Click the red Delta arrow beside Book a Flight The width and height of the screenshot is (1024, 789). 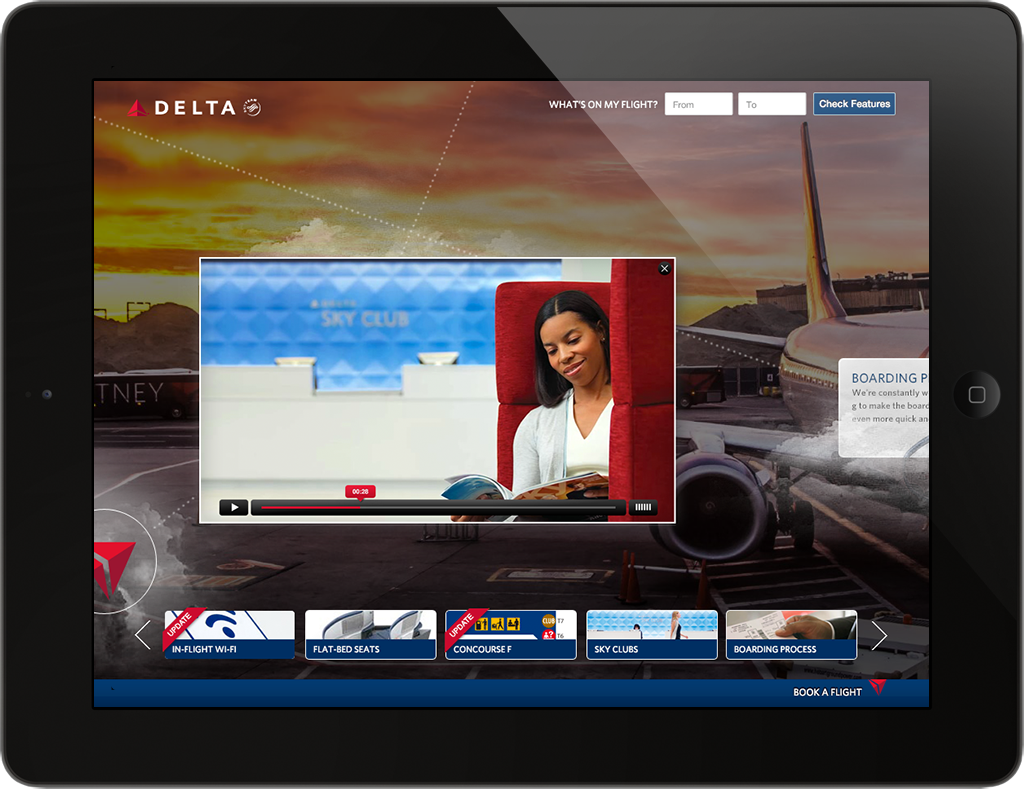coord(878,686)
